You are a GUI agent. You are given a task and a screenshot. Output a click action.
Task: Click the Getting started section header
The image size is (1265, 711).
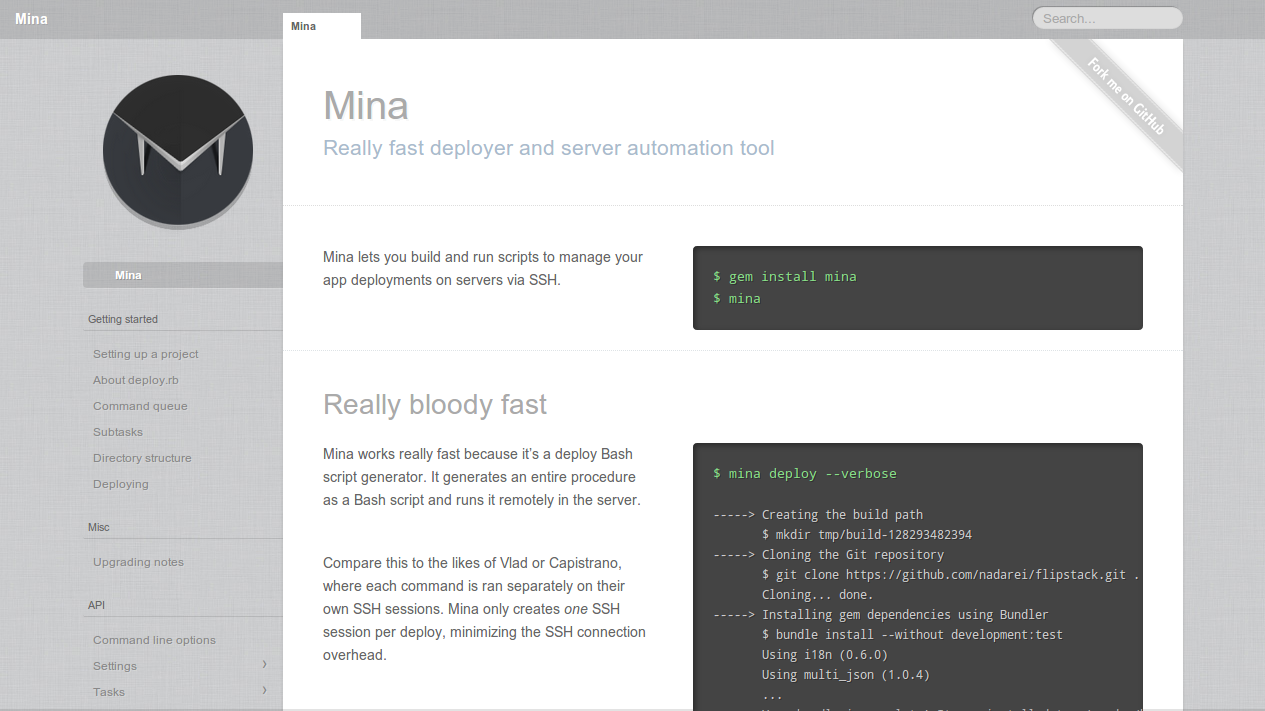(123, 319)
